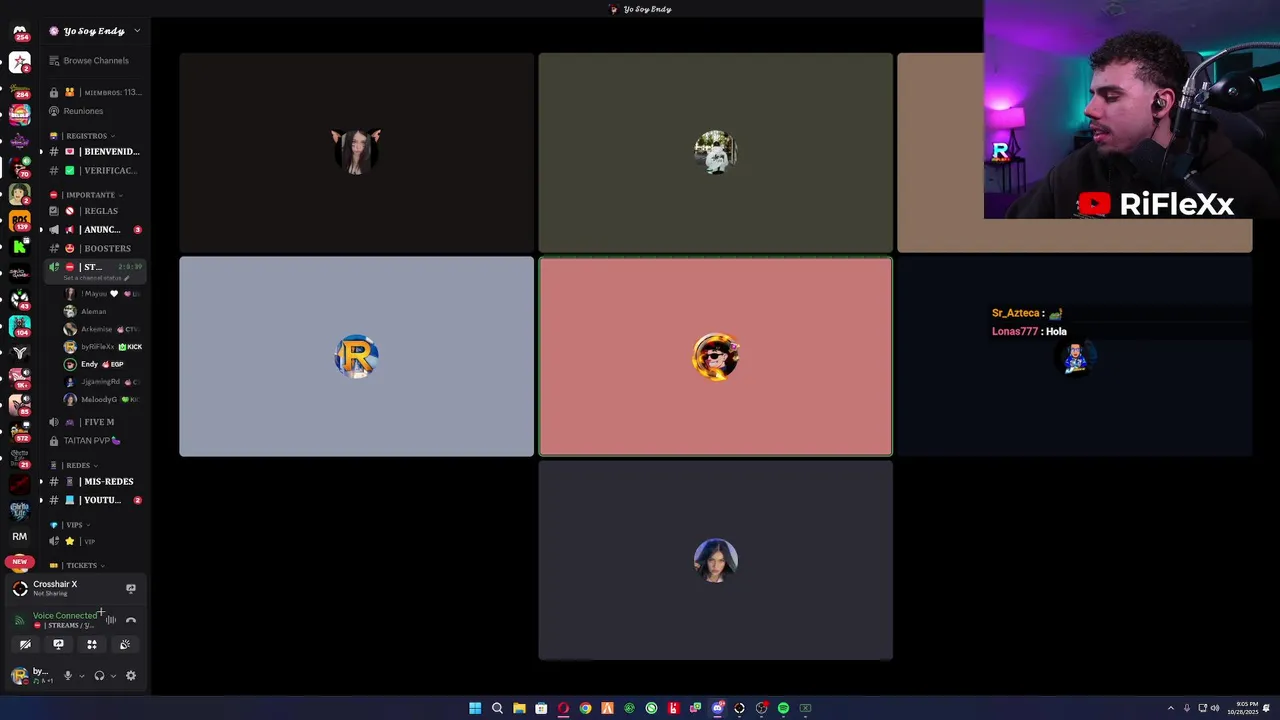Image resolution: width=1280 pixels, height=720 pixels.
Task: Open Google Chrome from taskbar
Action: coord(585,708)
